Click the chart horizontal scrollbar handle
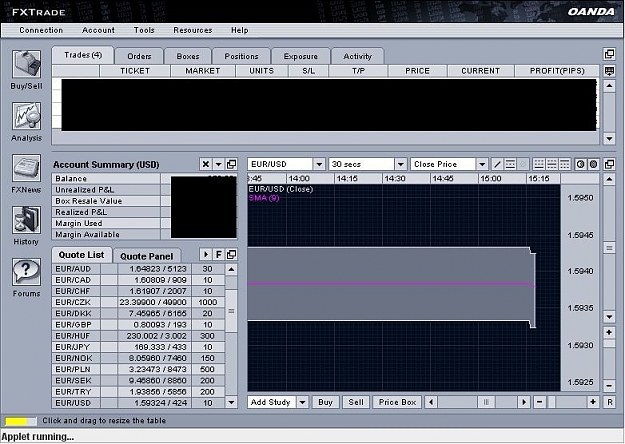The width and height of the screenshot is (625, 444). (486, 402)
